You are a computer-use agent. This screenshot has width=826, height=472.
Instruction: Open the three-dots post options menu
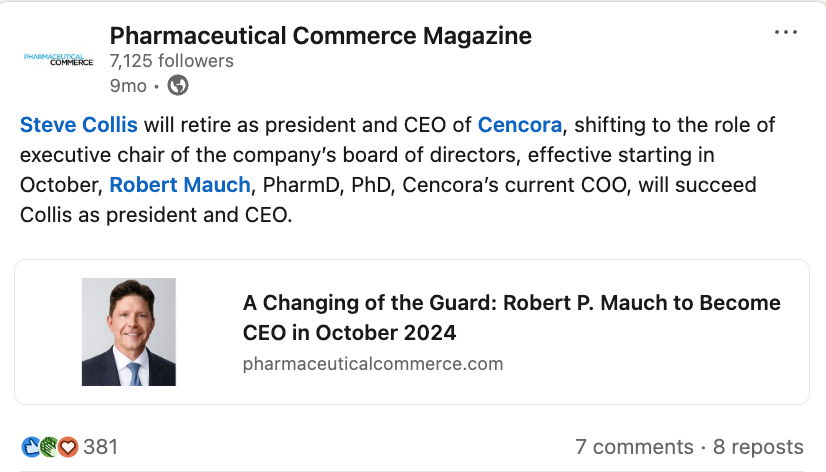click(x=787, y=32)
